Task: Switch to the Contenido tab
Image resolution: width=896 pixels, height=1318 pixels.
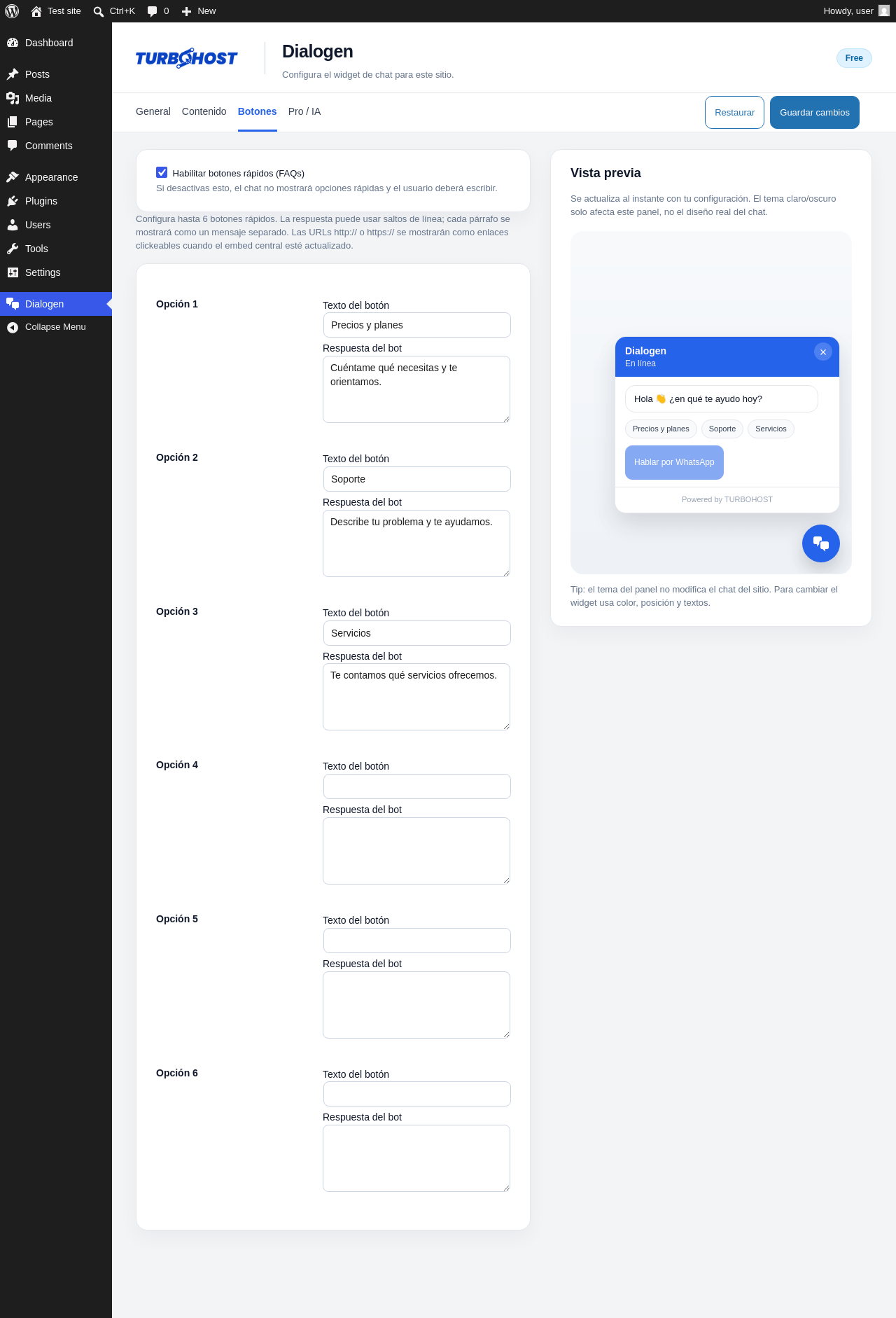Action: pos(204,111)
